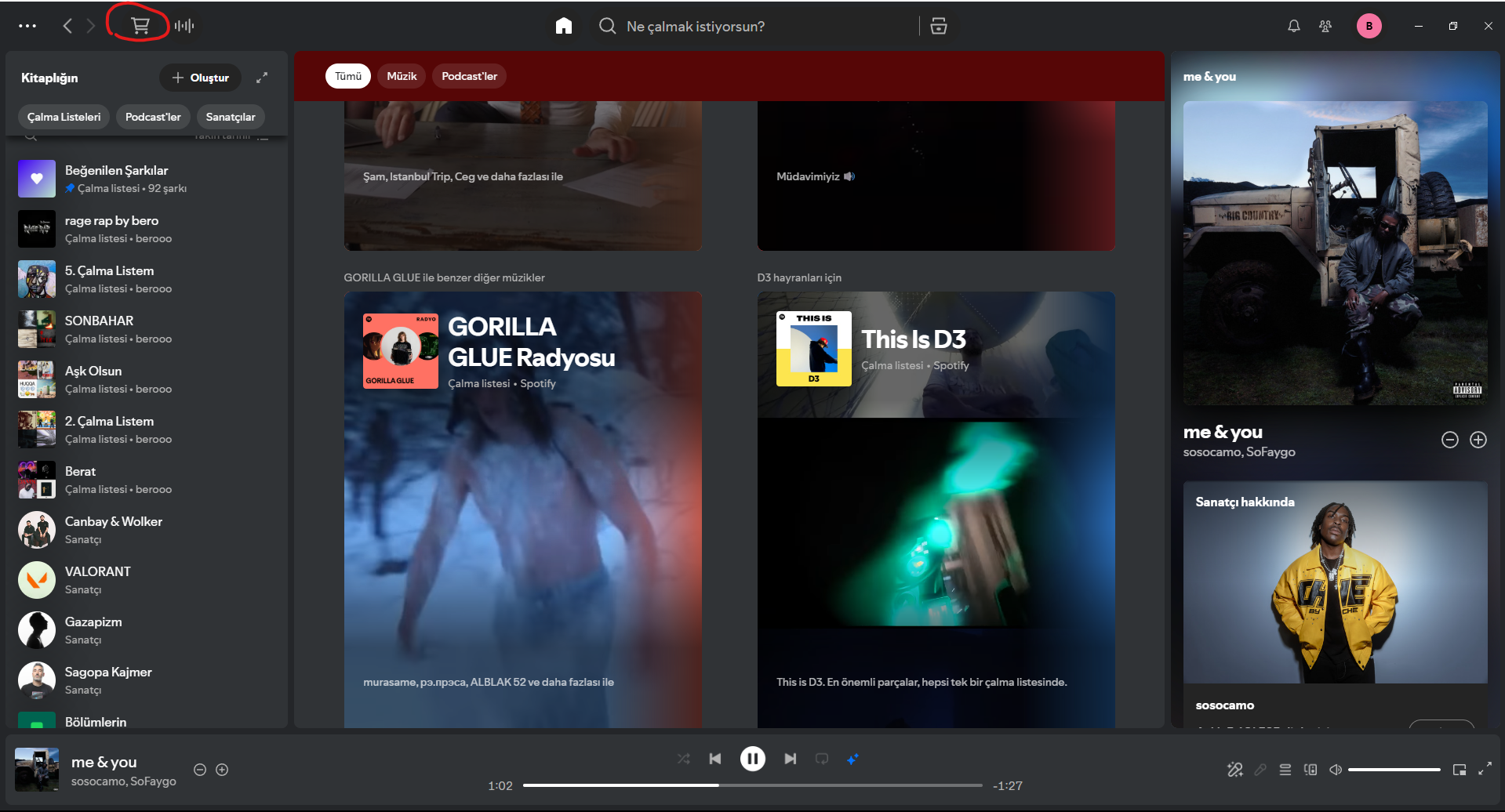Click the audio waveform icon beside the cart
The width and height of the screenshot is (1505, 812).
[x=184, y=26]
